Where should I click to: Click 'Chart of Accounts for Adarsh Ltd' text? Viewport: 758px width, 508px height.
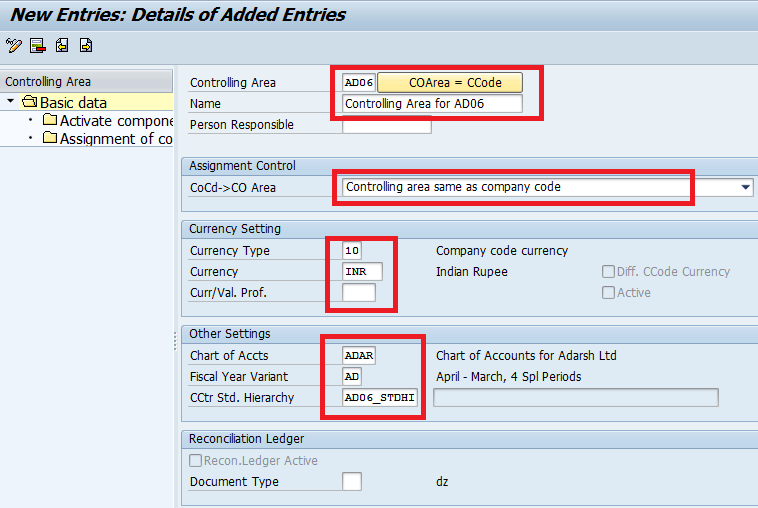pos(526,356)
